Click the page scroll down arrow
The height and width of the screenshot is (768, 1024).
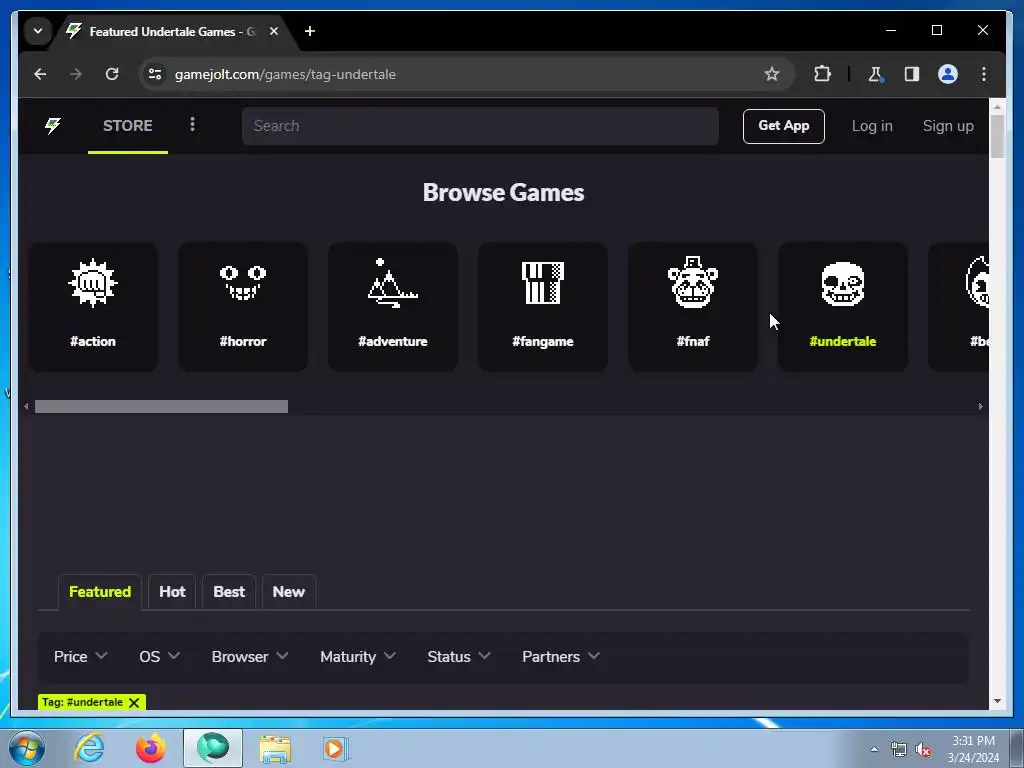coord(997,701)
